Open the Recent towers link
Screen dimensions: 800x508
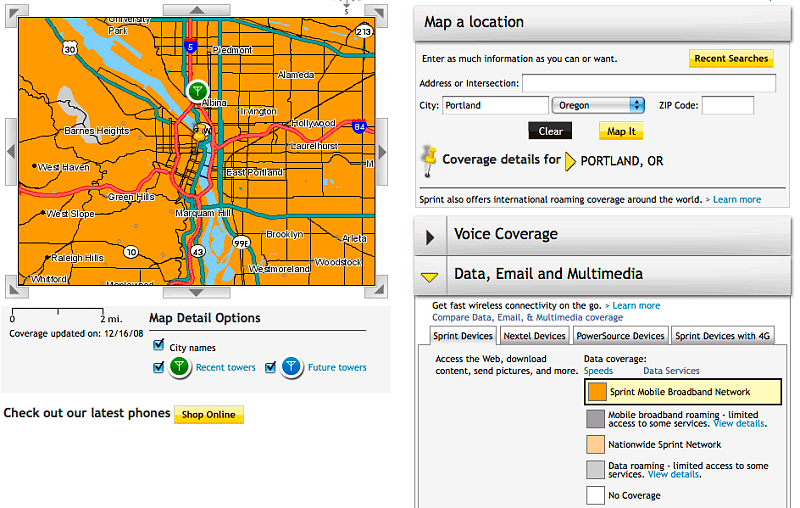pos(226,367)
